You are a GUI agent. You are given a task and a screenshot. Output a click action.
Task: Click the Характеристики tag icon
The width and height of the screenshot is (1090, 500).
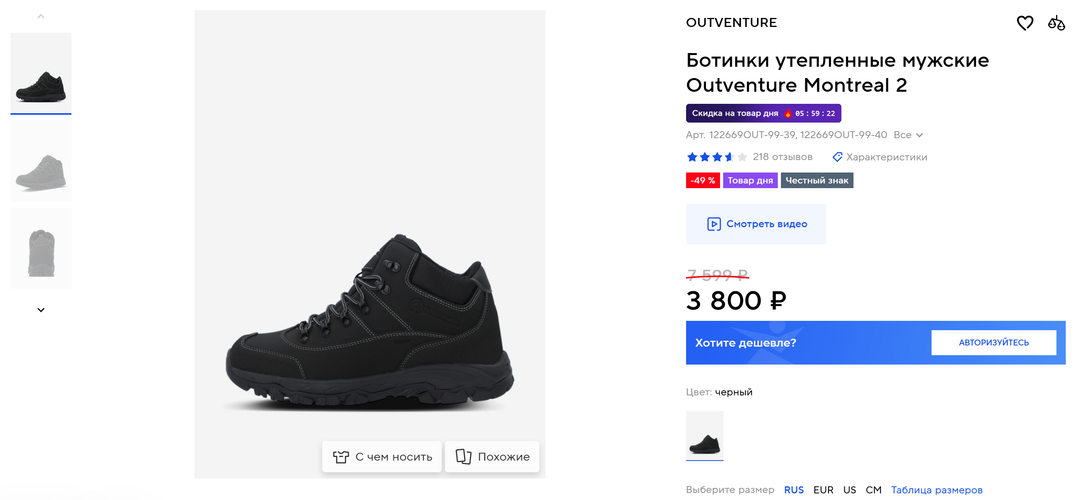click(x=837, y=157)
